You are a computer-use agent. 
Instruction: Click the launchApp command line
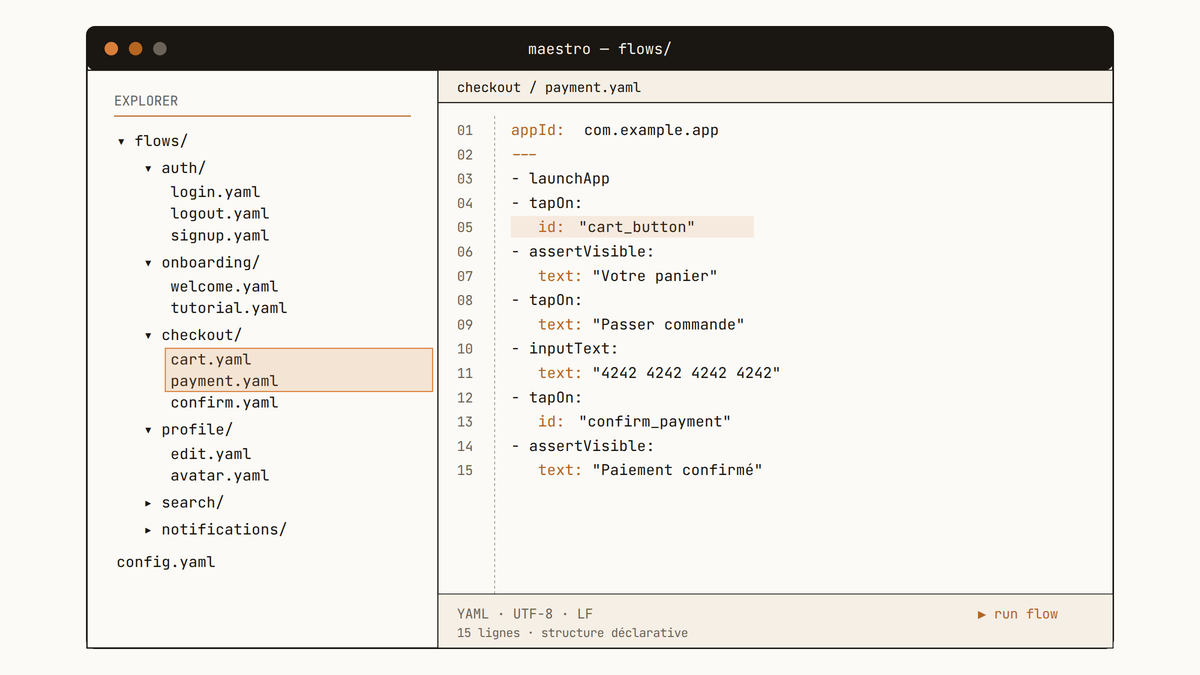(x=560, y=179)
